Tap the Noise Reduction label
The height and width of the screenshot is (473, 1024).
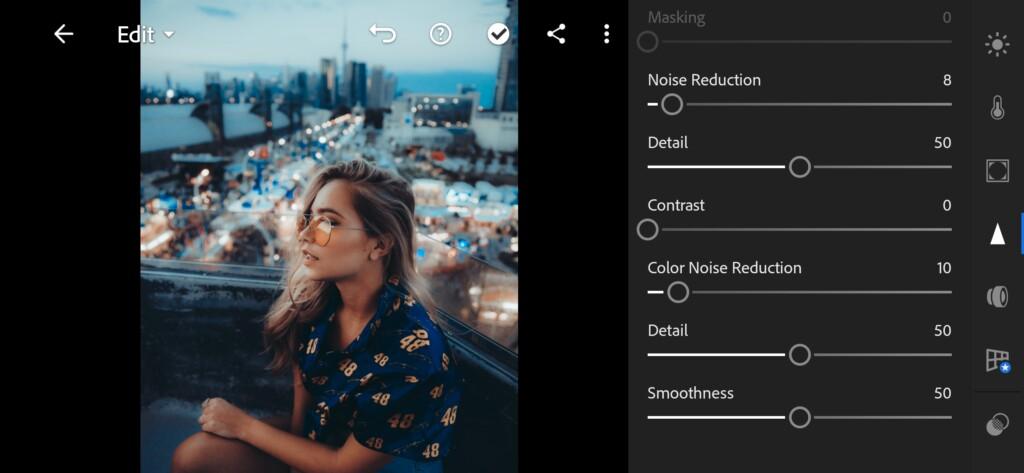click(x=704, y=80)
